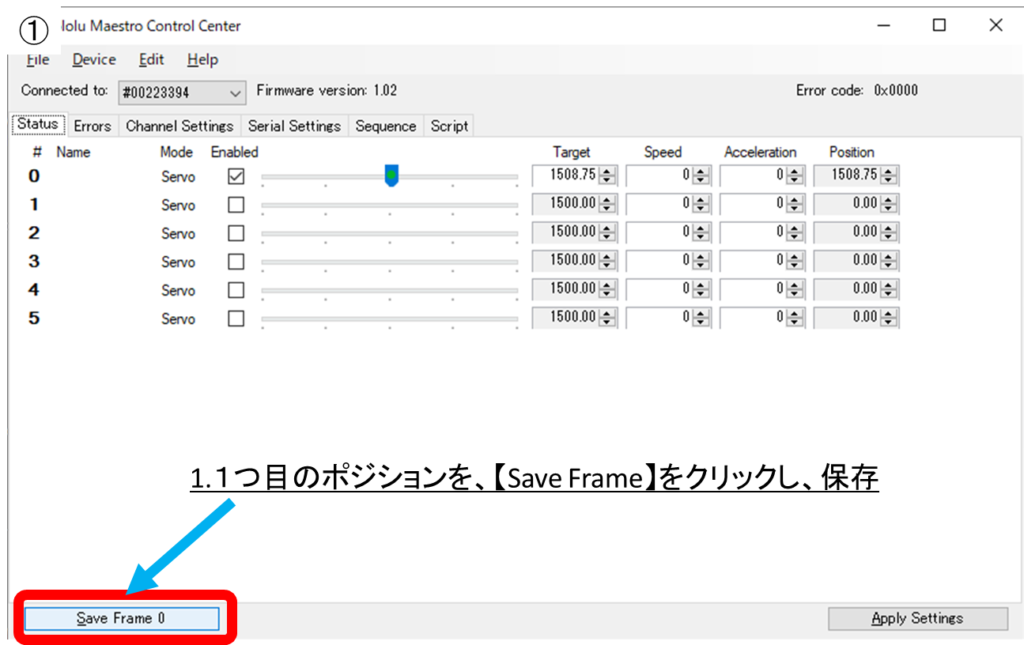Click the channel 0 slider handle
The width and height of the screenshot is (1024, 645).
click(x=391, y=175)
